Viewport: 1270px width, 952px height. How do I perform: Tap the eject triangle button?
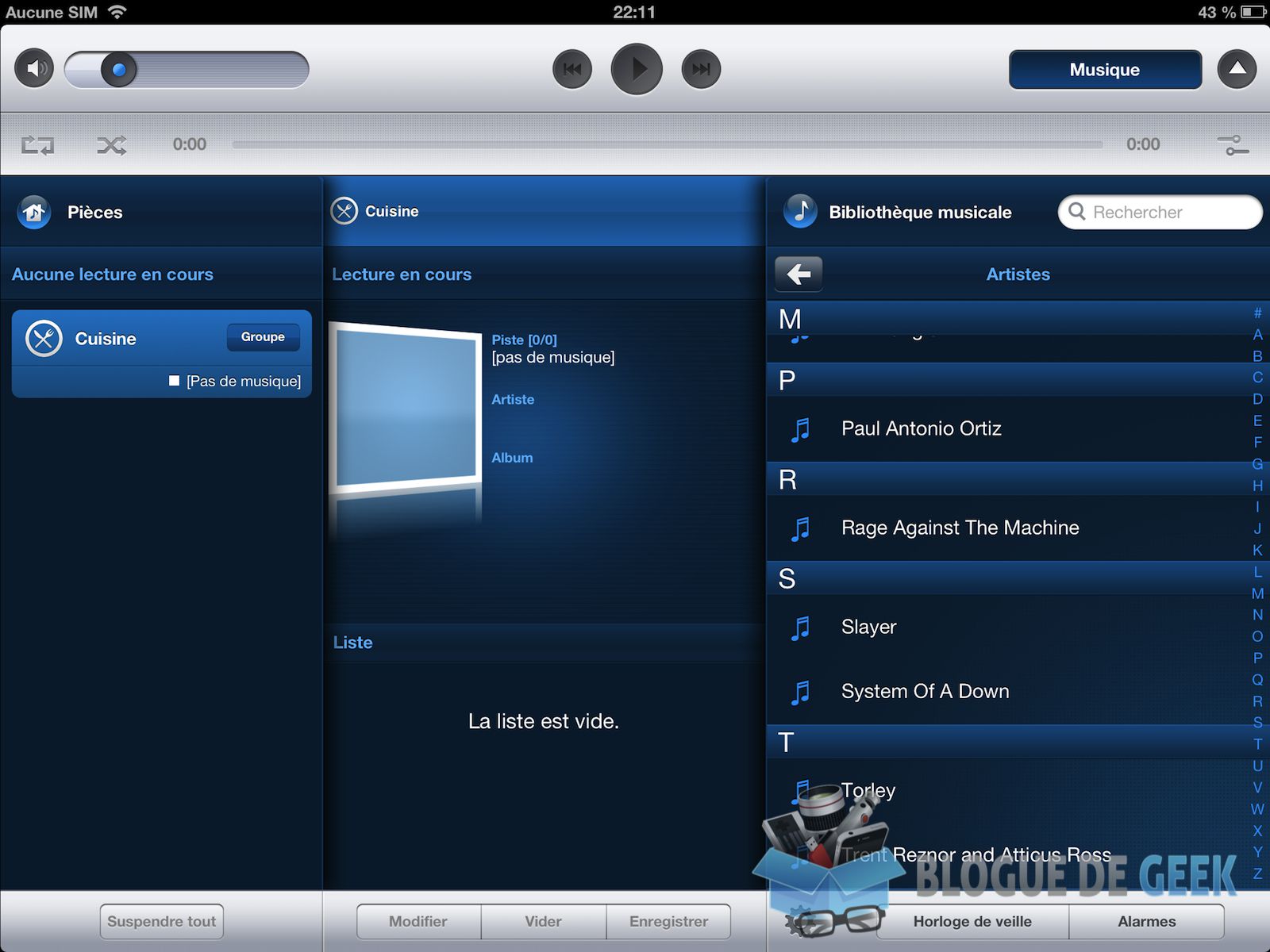(x=1237, y=69)
